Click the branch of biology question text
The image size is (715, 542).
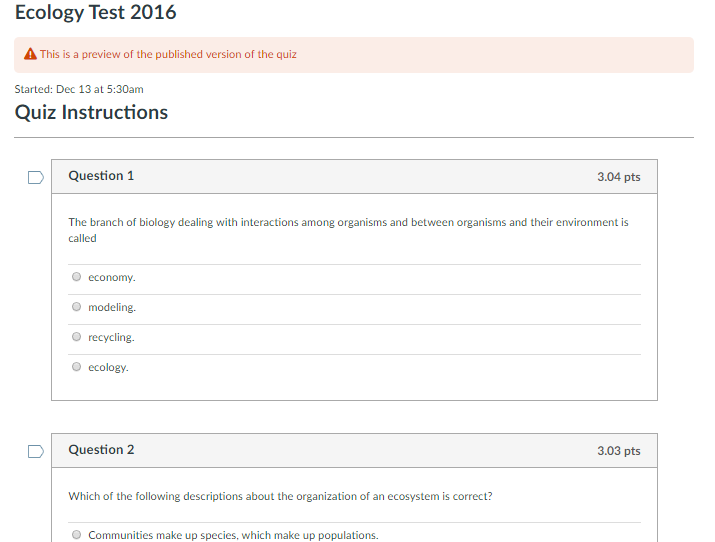tap(348, 222)
